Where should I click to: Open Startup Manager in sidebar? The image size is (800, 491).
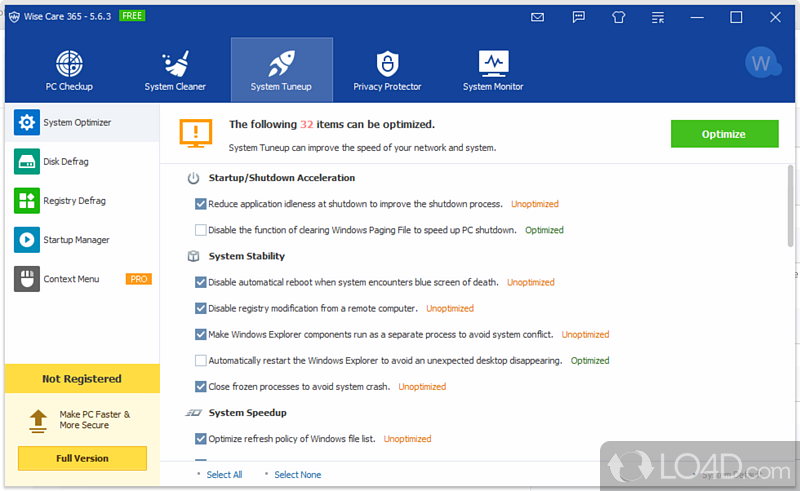76,240
